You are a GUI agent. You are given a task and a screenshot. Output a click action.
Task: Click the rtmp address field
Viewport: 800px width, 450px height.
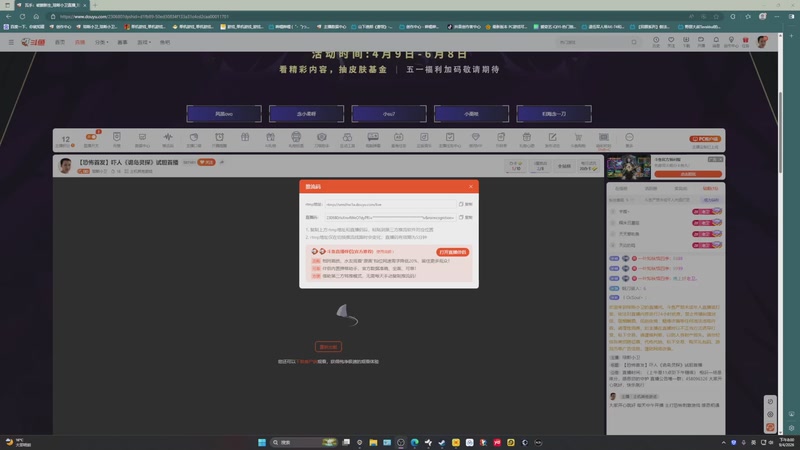click(390, 204)
